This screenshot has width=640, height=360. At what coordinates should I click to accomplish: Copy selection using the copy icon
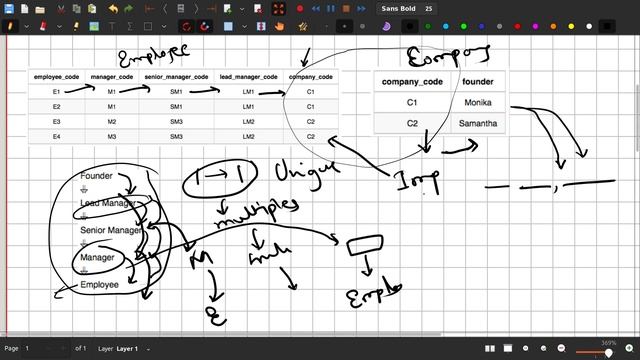[x=76, y=9]
